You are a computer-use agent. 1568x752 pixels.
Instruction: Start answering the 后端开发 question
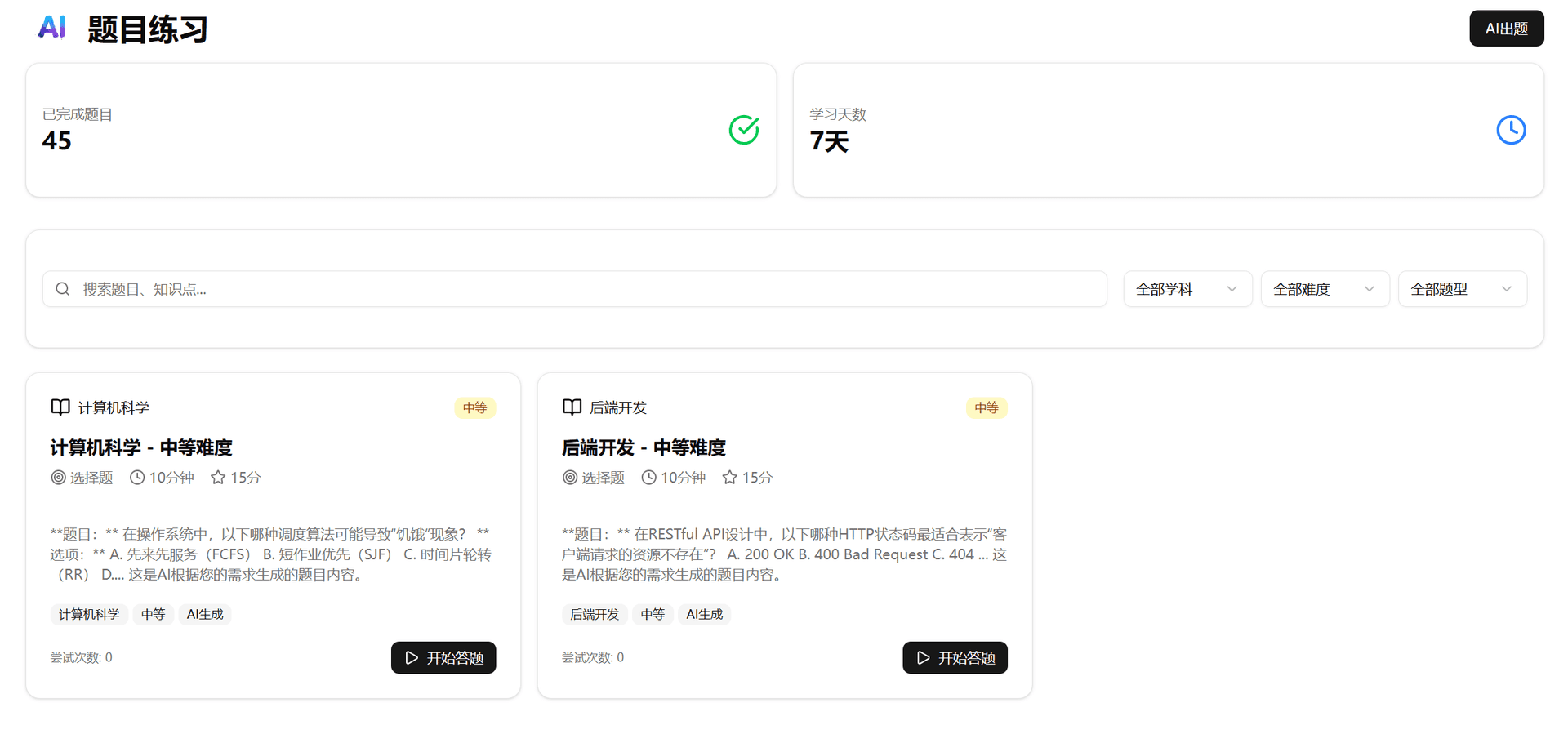(955, 657)
